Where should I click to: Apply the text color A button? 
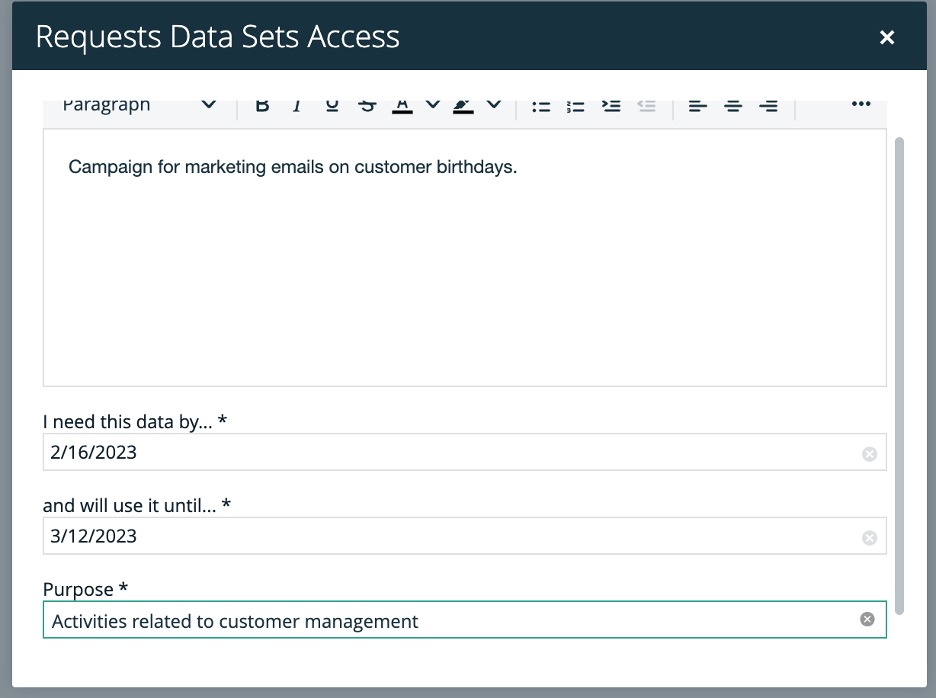click(402, 106)
